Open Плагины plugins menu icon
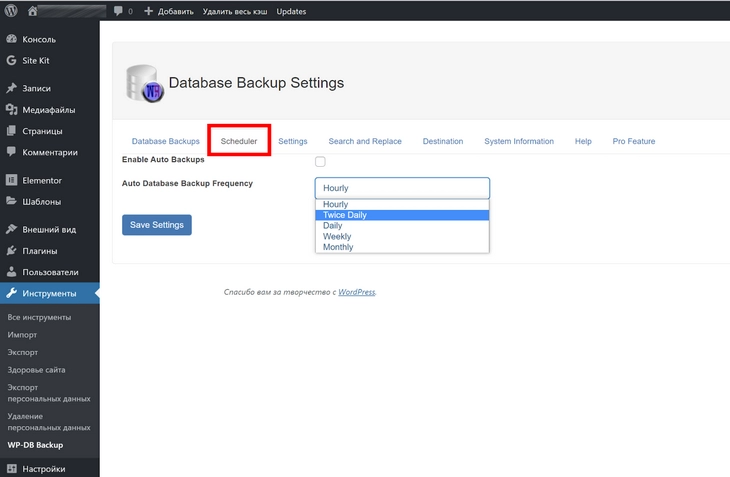The width and height of the screenshot is (730, 477). click(x=11, y=251)
